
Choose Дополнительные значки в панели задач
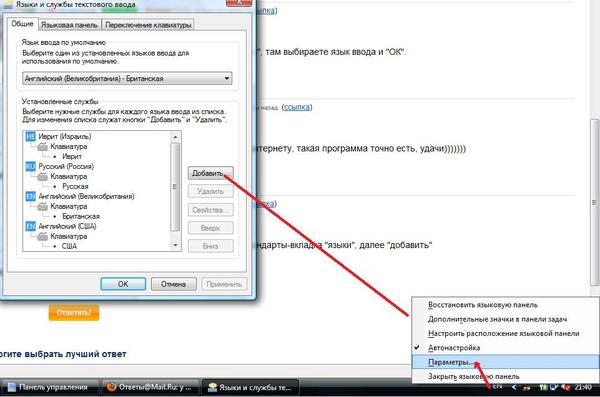[x=505, y=319]
